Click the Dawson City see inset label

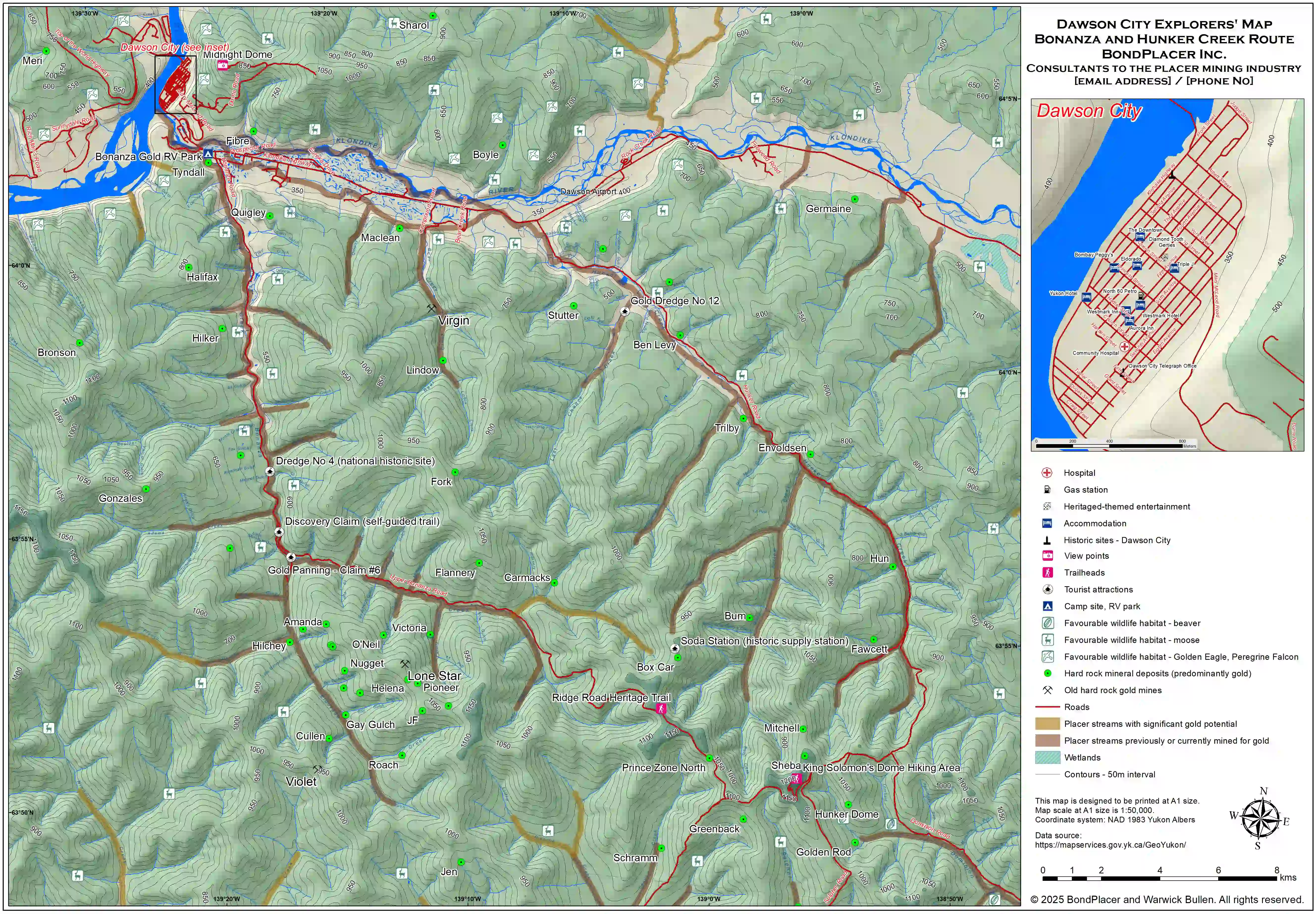click(x=175, y=47)
